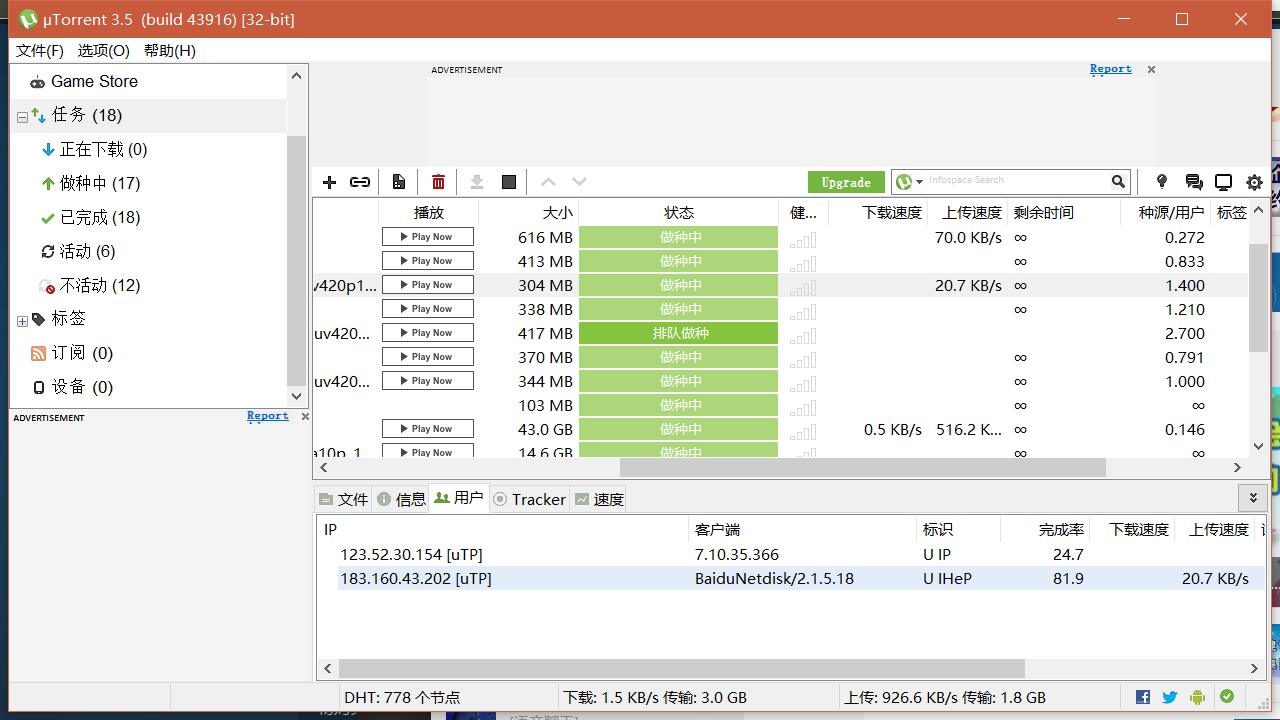Expand the 标签 tree node

(22, 321)
